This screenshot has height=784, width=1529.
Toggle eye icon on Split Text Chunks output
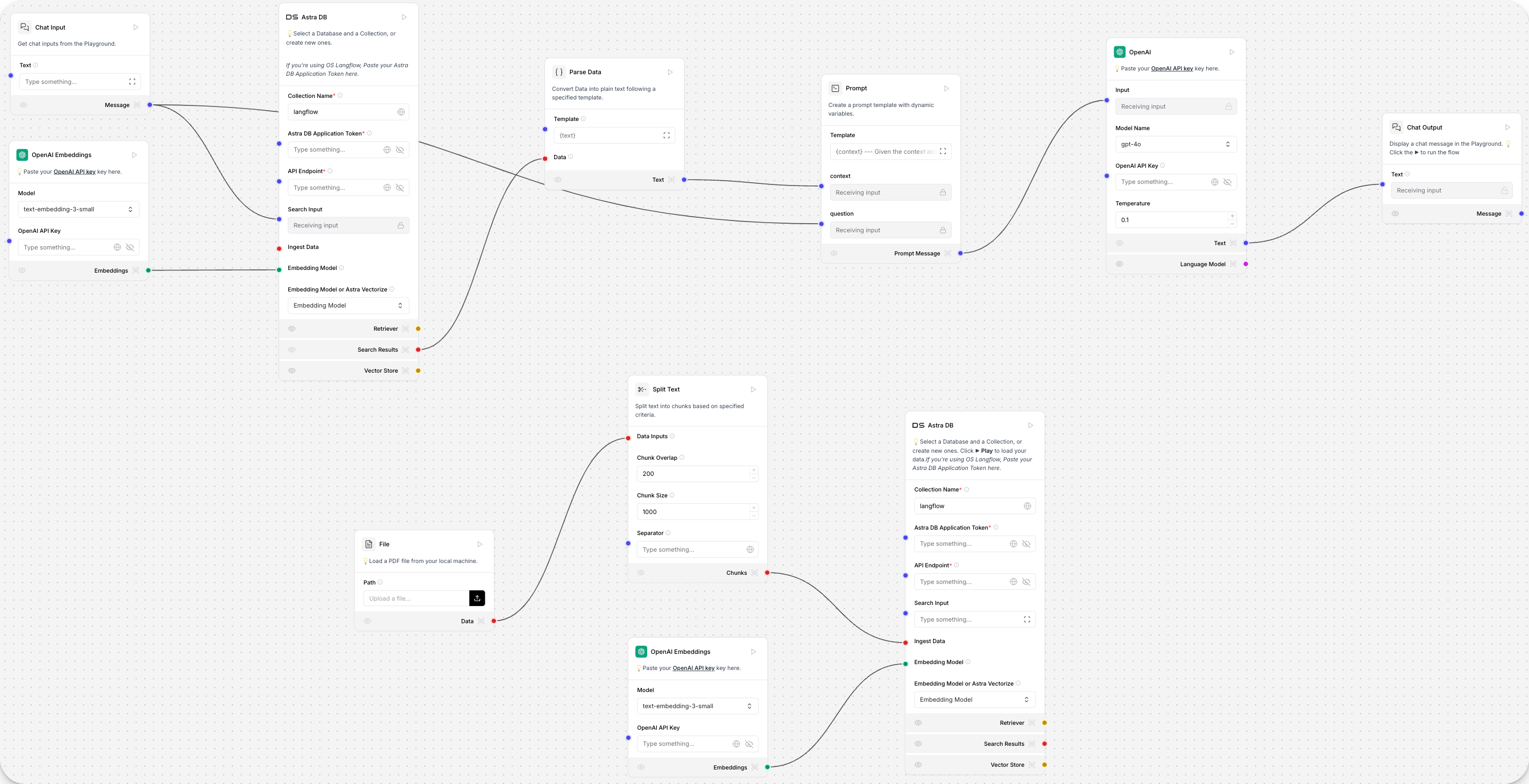[x=641, y=573]
